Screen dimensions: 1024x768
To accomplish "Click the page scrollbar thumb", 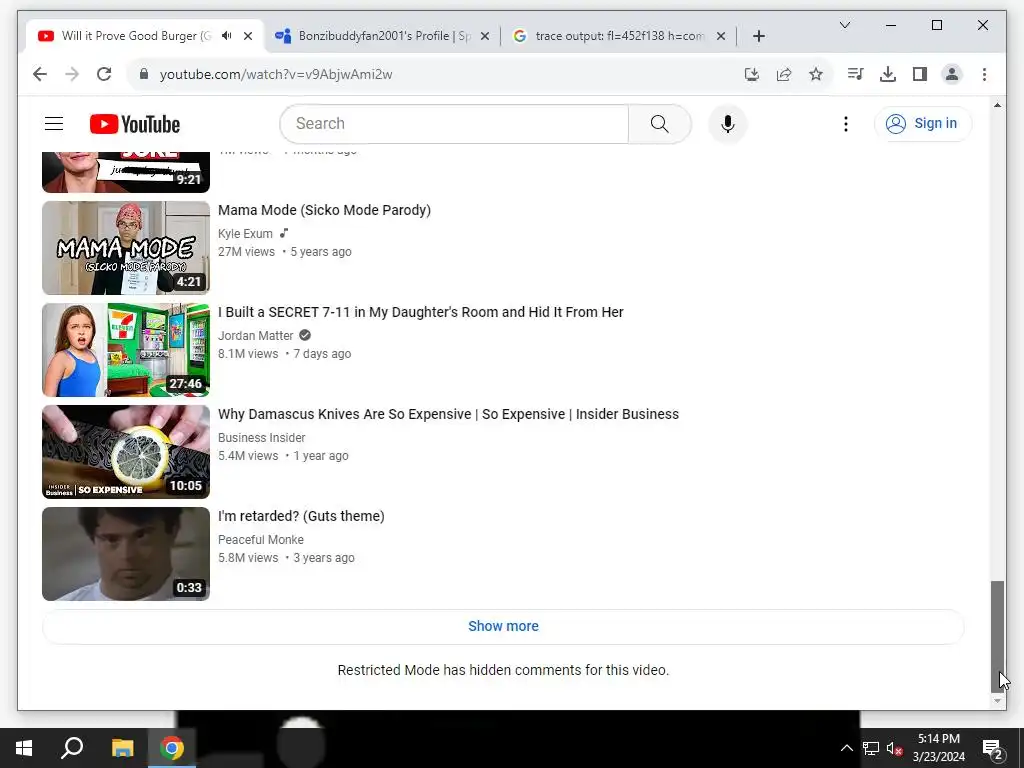I will pyautogui.click(x=997, y=635).
